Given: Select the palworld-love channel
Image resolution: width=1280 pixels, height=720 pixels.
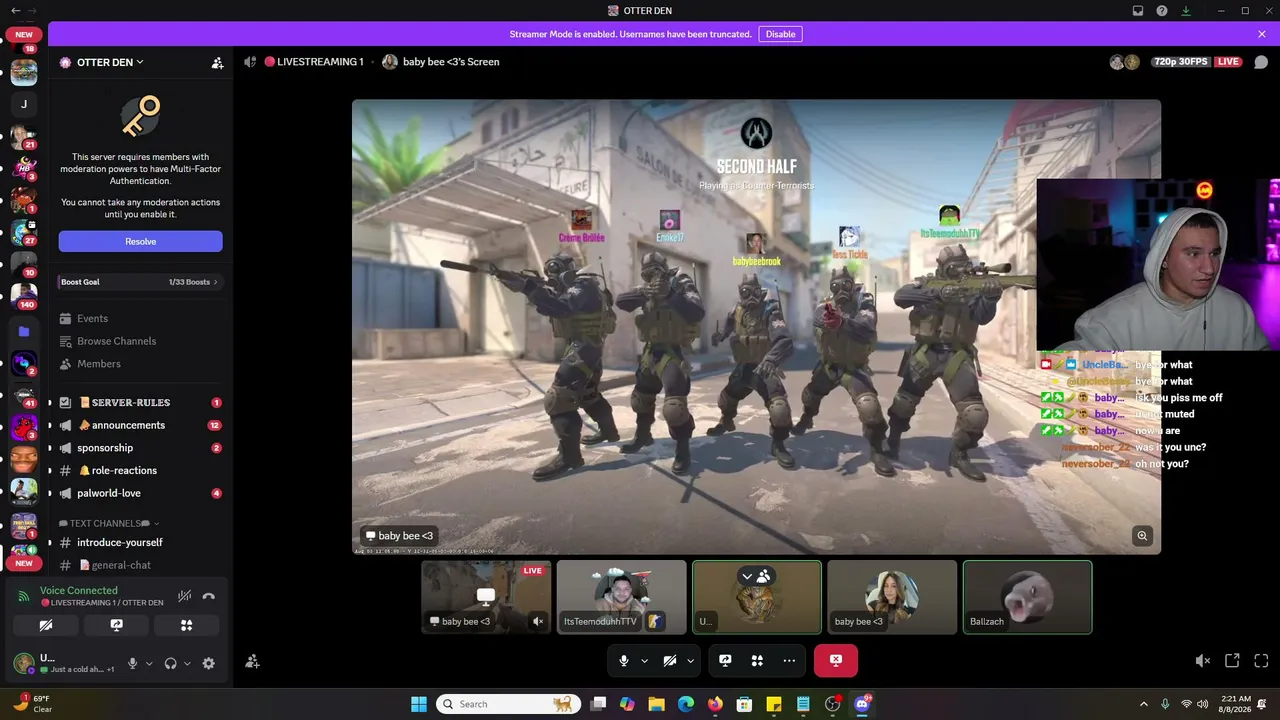Looking at the screenshot, I should click(x=140, y=493).
